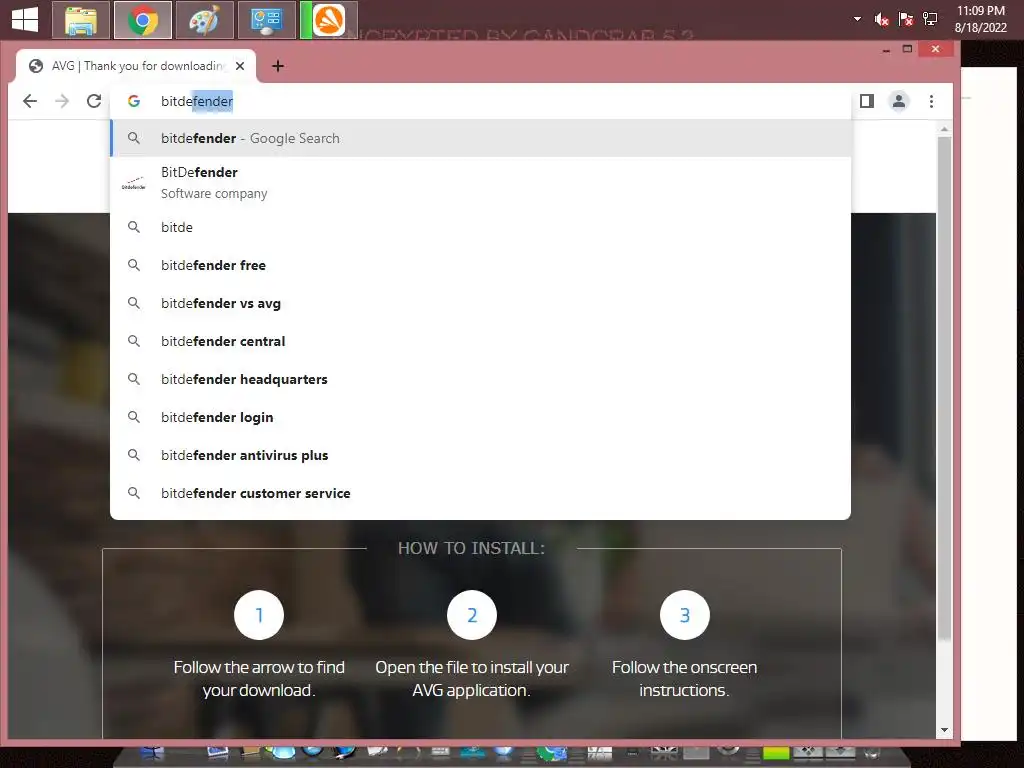
Task: Close the AVG tab
Action: click(x=240, y=66)
